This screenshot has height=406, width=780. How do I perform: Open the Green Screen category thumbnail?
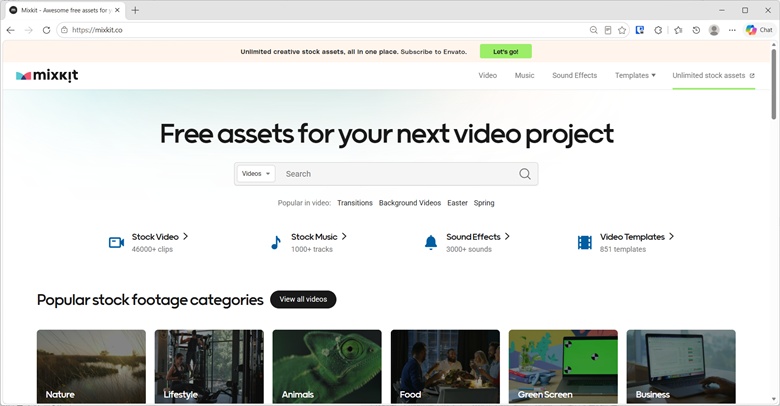[x=563, y=367]
